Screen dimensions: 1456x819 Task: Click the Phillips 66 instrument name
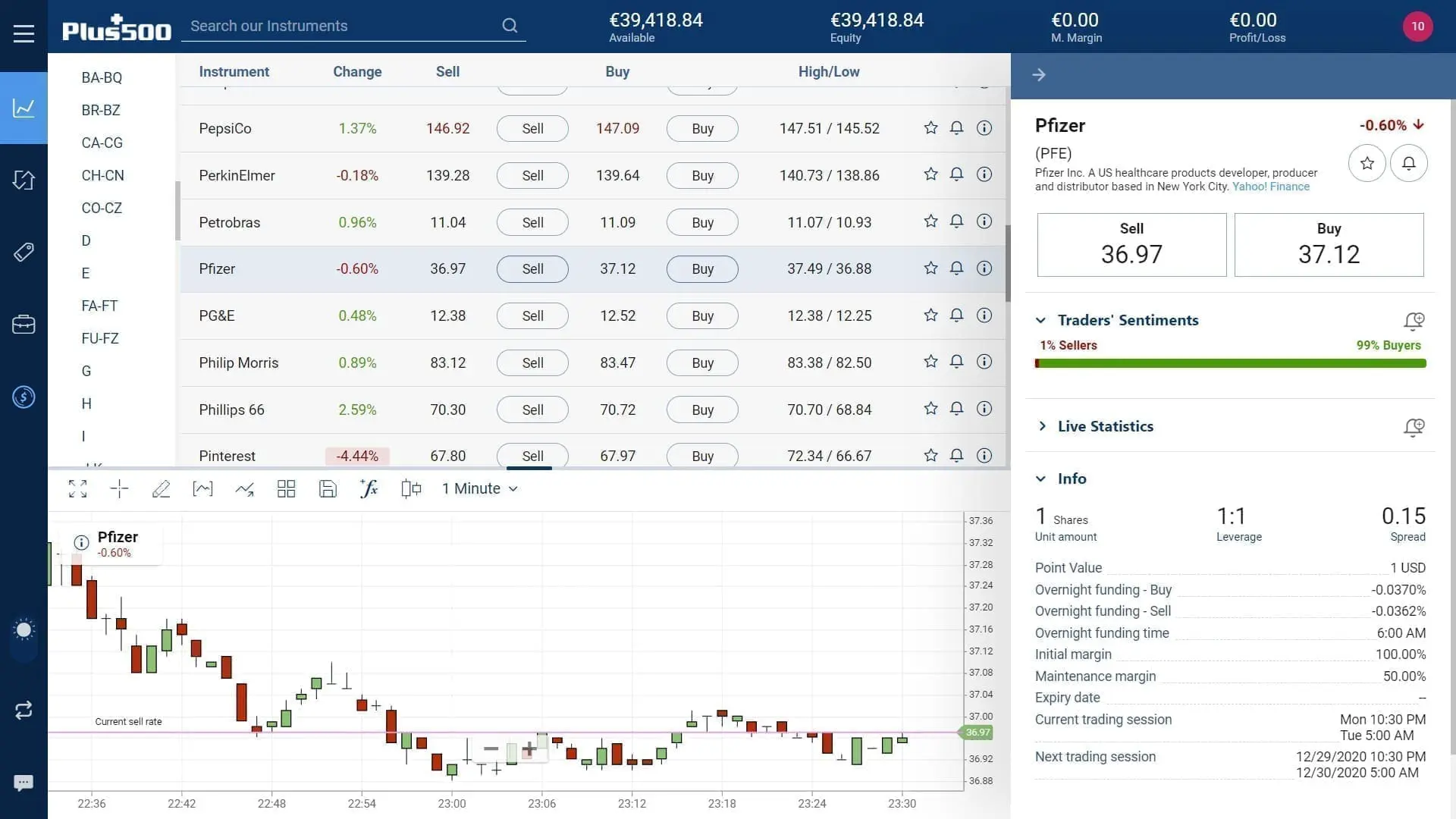(x=231, y=409)
